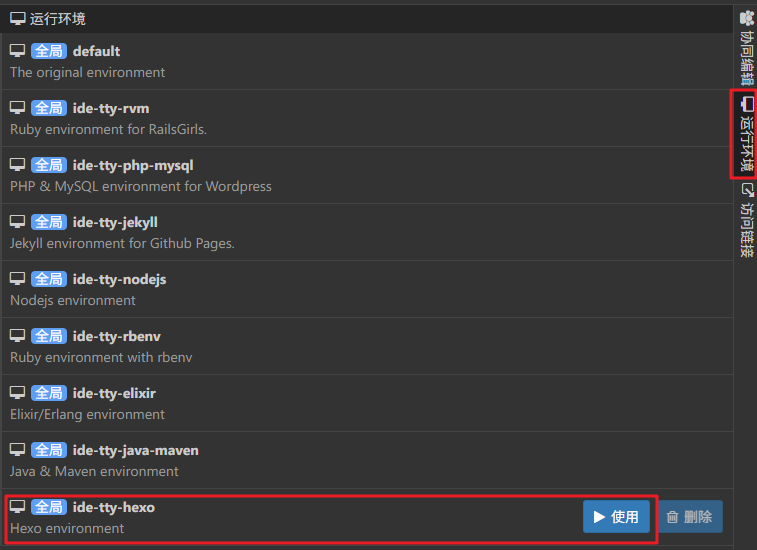
Task: Click 全局 badge on ide-tty-java-maven row
Action: coord(49,450)
